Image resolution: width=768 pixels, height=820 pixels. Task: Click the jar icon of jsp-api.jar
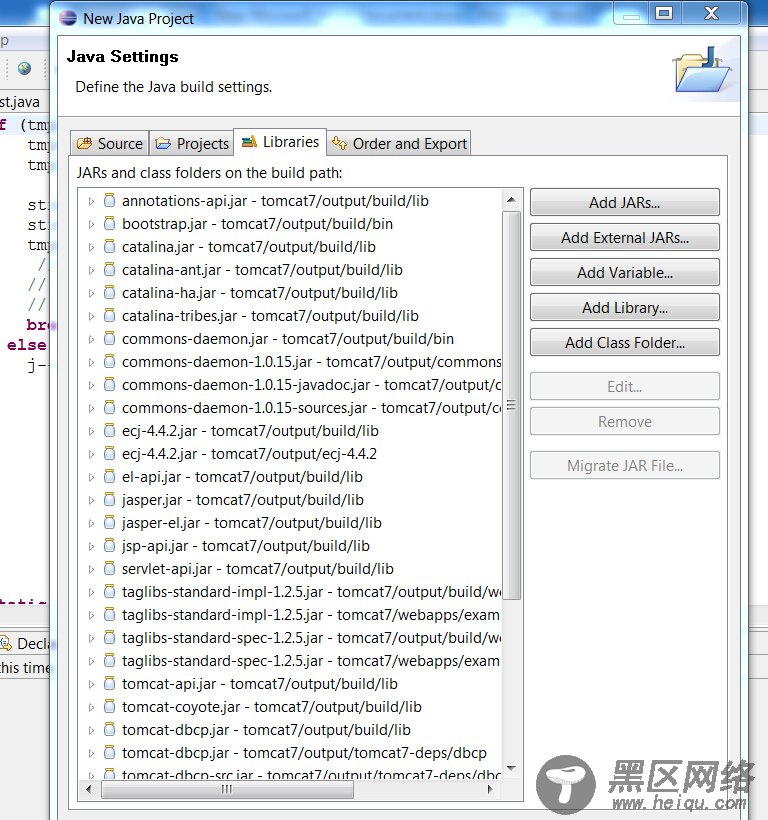[109, 545]
